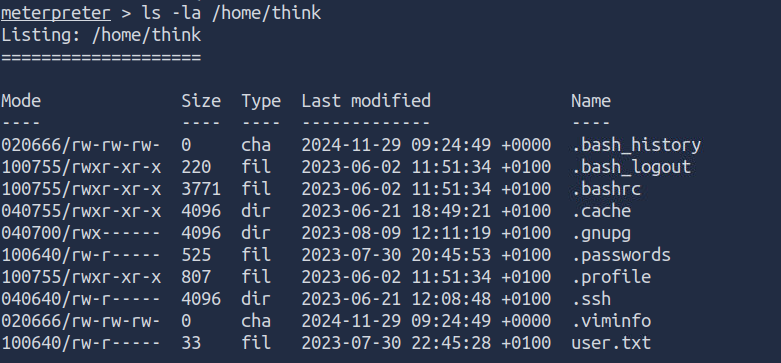The image size is (781, 363).
Task: Click the Name column header
Action: click(x=591, y=101)
